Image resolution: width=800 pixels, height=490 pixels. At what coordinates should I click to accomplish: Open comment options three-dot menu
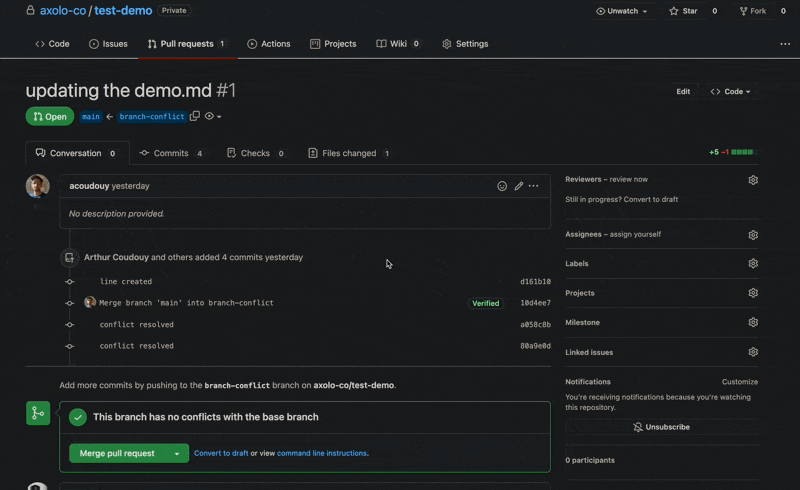point(534,186)
